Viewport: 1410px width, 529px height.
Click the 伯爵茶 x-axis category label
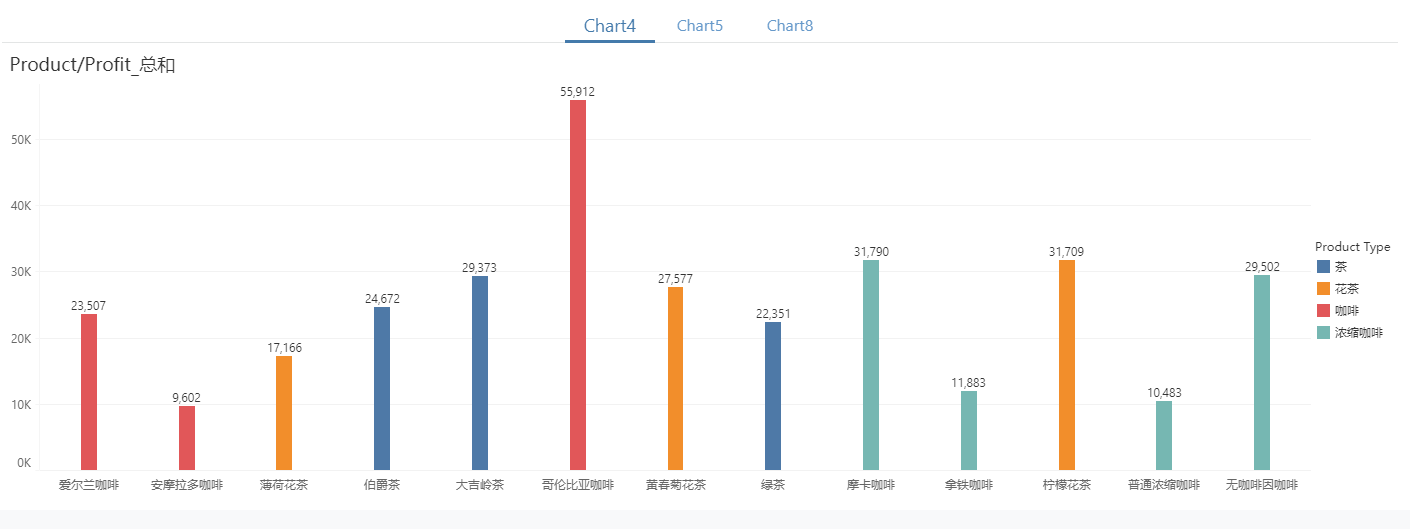pos(382,486)
